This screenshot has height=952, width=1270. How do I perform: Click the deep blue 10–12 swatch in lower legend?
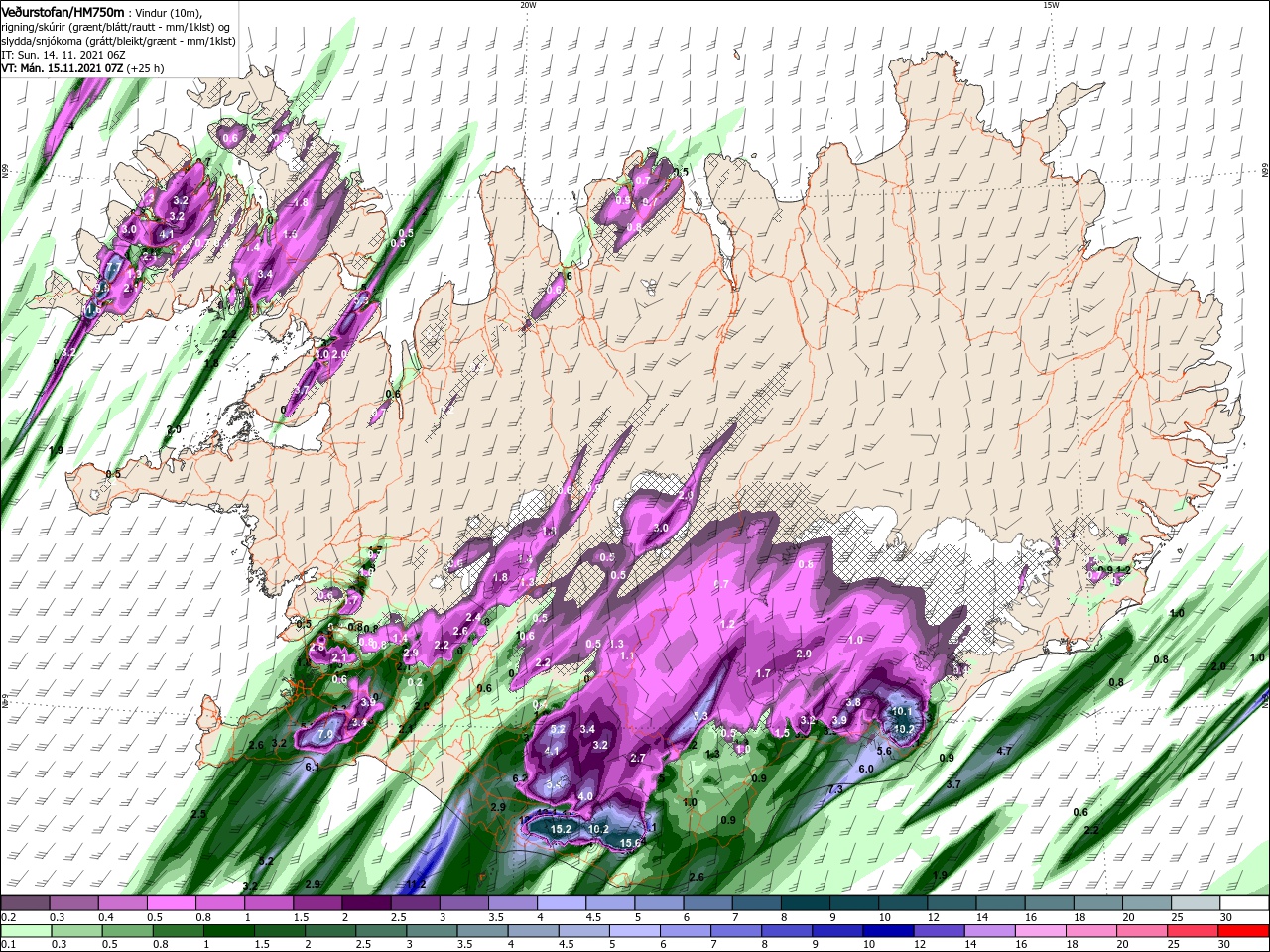point(888,931)
